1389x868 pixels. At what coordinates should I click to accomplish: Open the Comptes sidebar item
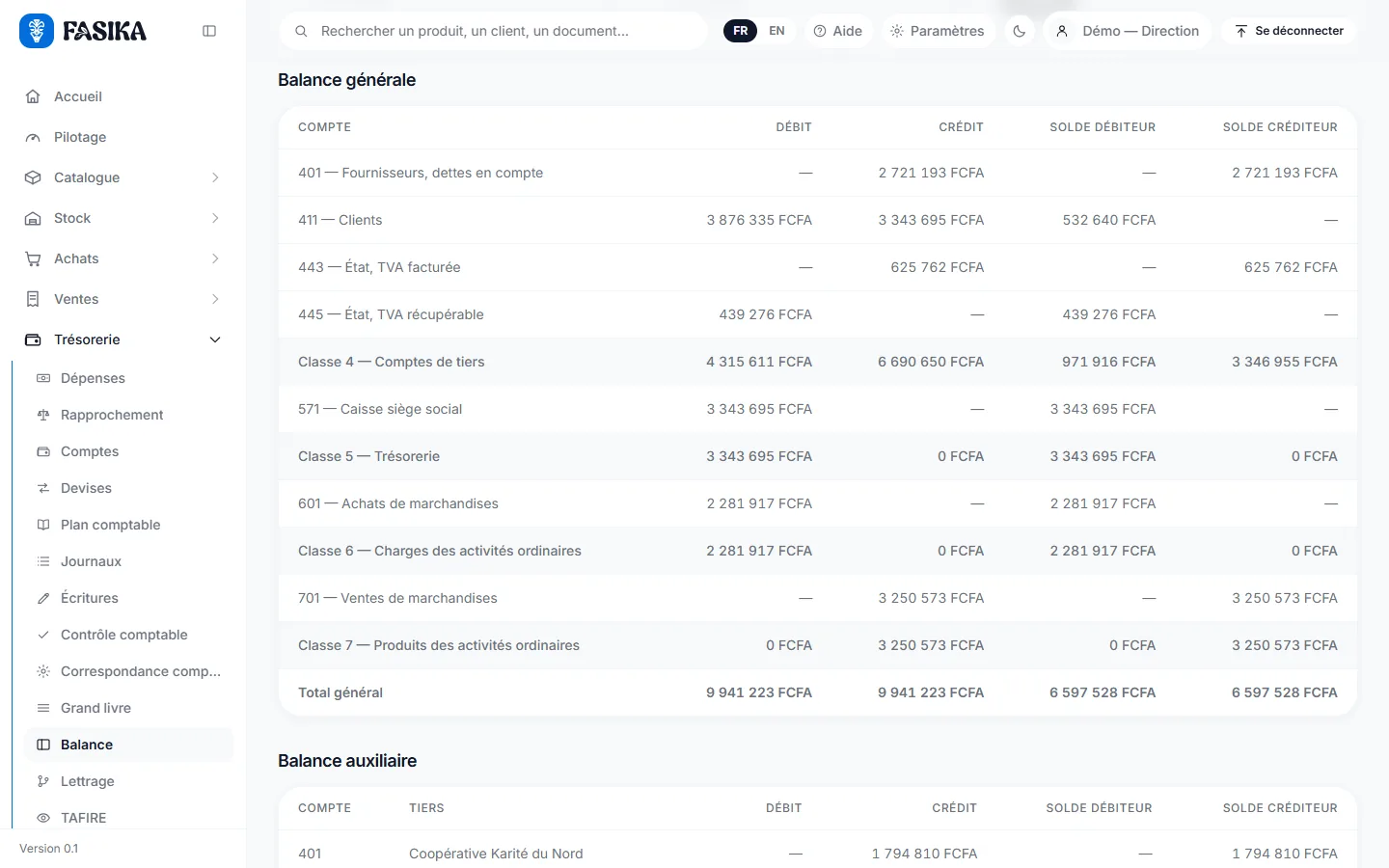click(x=129, y=451)
